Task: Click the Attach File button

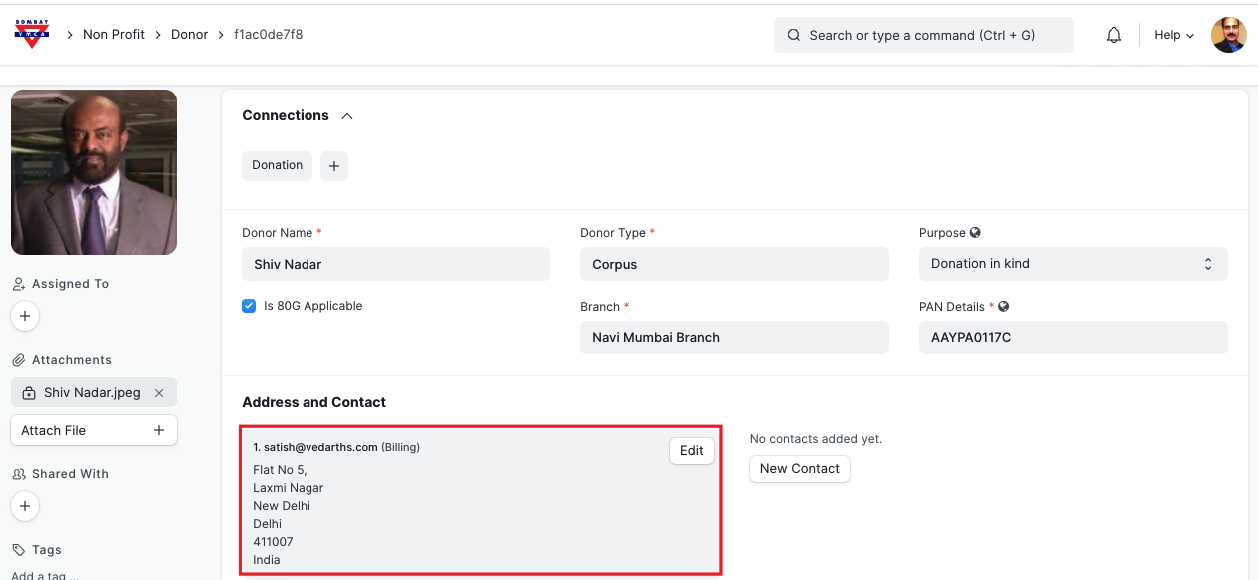Action: [94, 430]
